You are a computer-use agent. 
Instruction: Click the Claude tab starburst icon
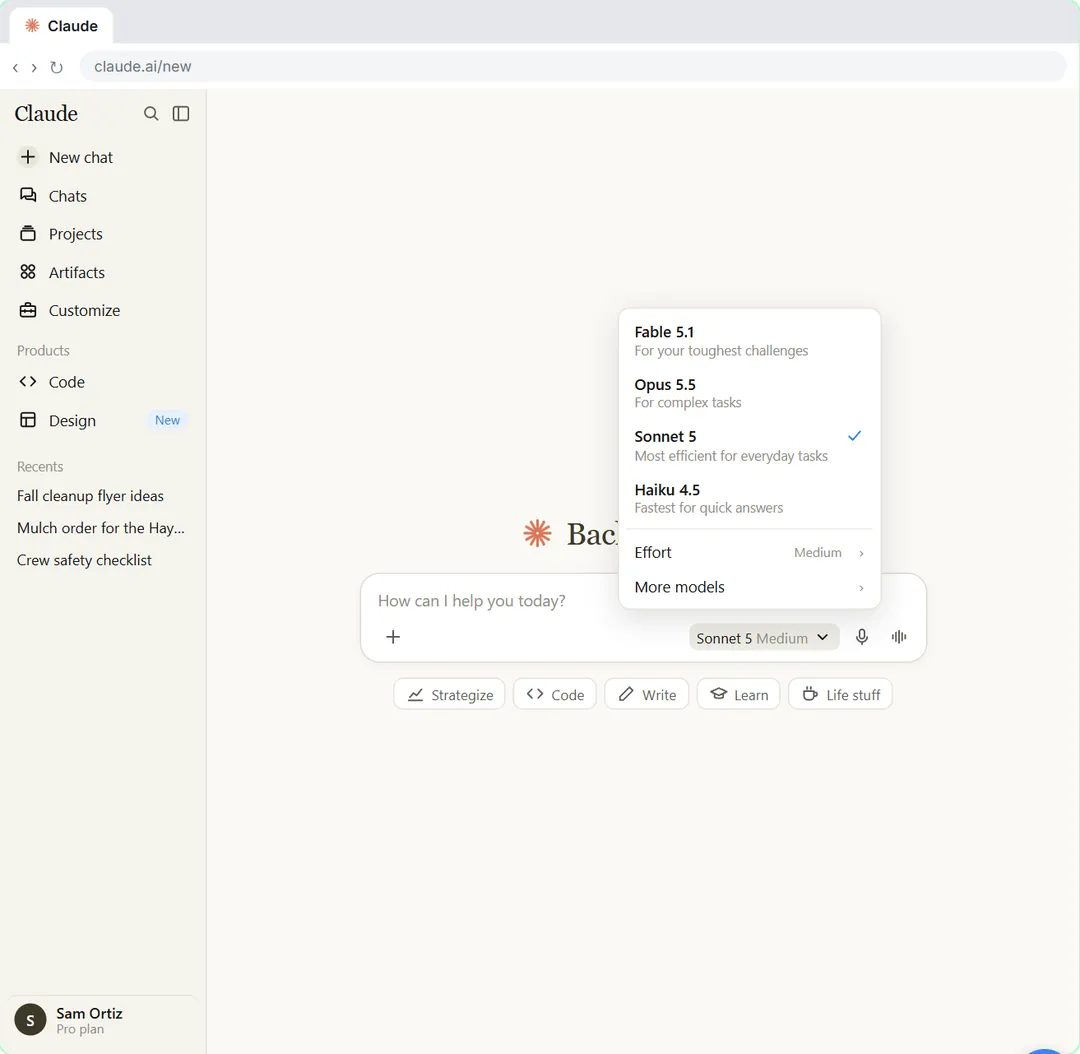[x=32, y=25]
